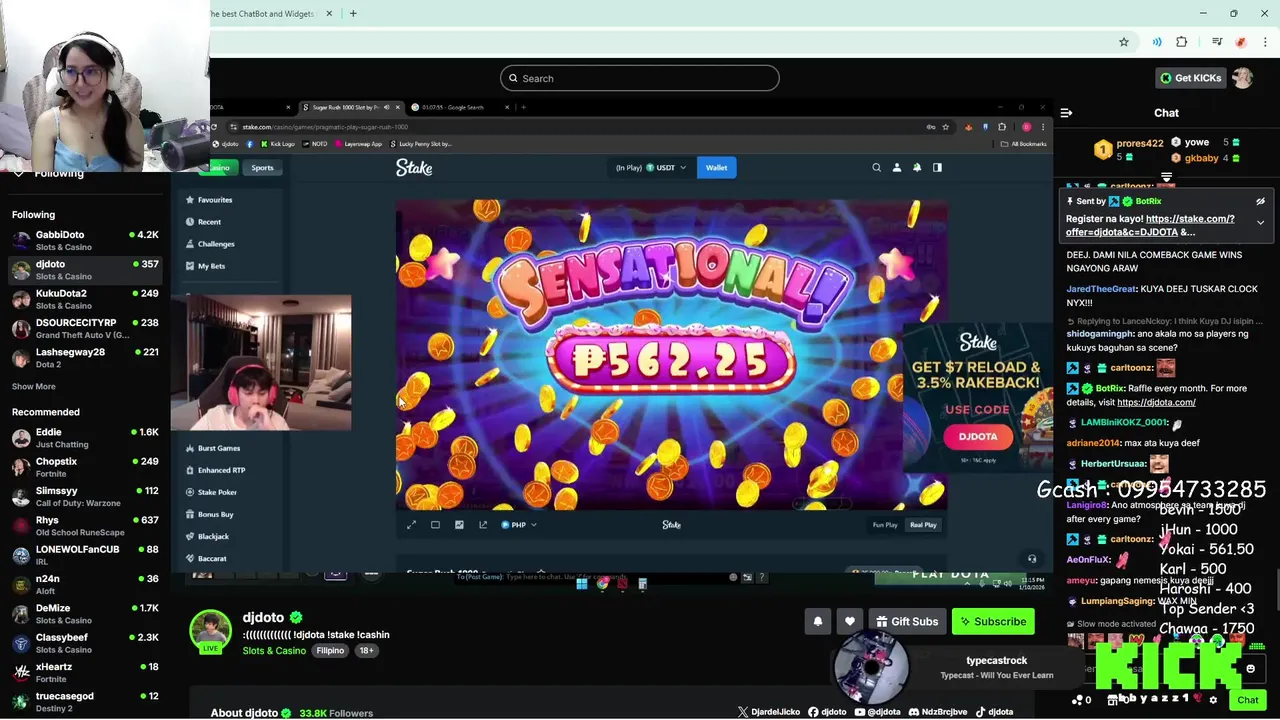
Task: Select Sports tab on Stake site
Action: [x=262, y=168]
